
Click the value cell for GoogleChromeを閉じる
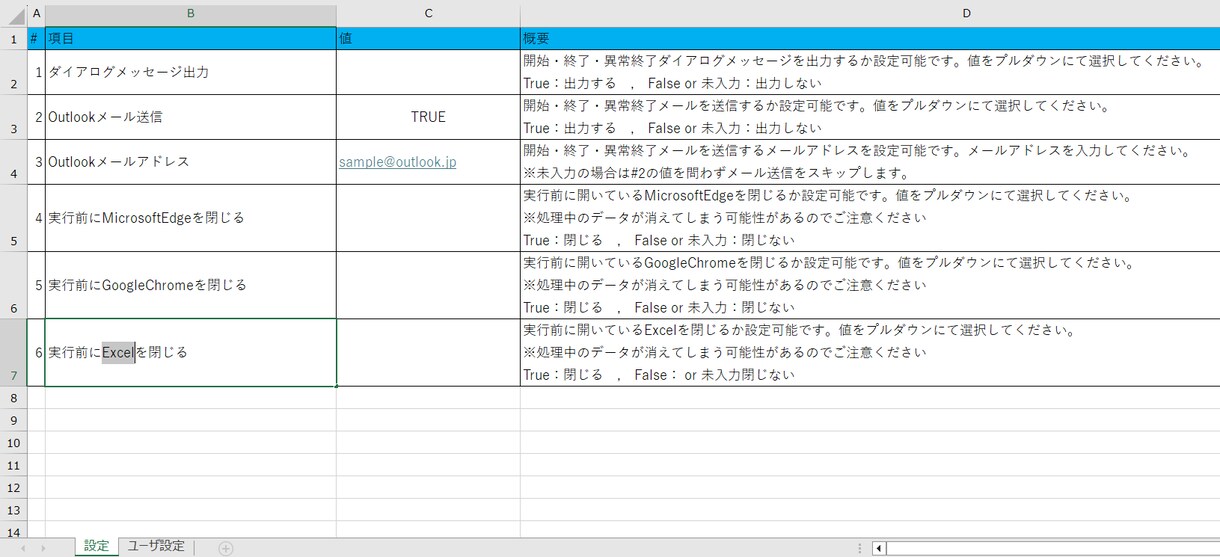point(428,285)
